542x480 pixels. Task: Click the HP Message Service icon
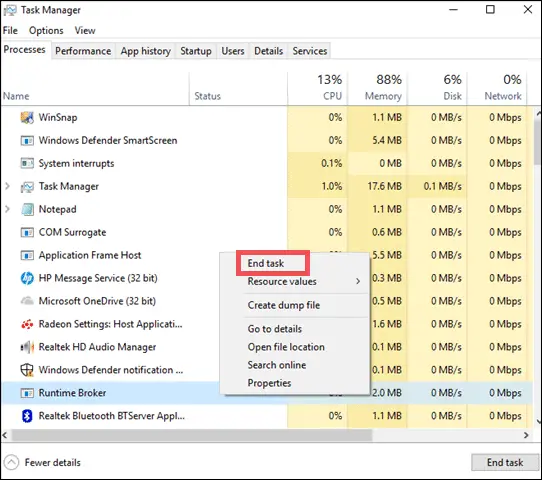(x=27, y=278)
